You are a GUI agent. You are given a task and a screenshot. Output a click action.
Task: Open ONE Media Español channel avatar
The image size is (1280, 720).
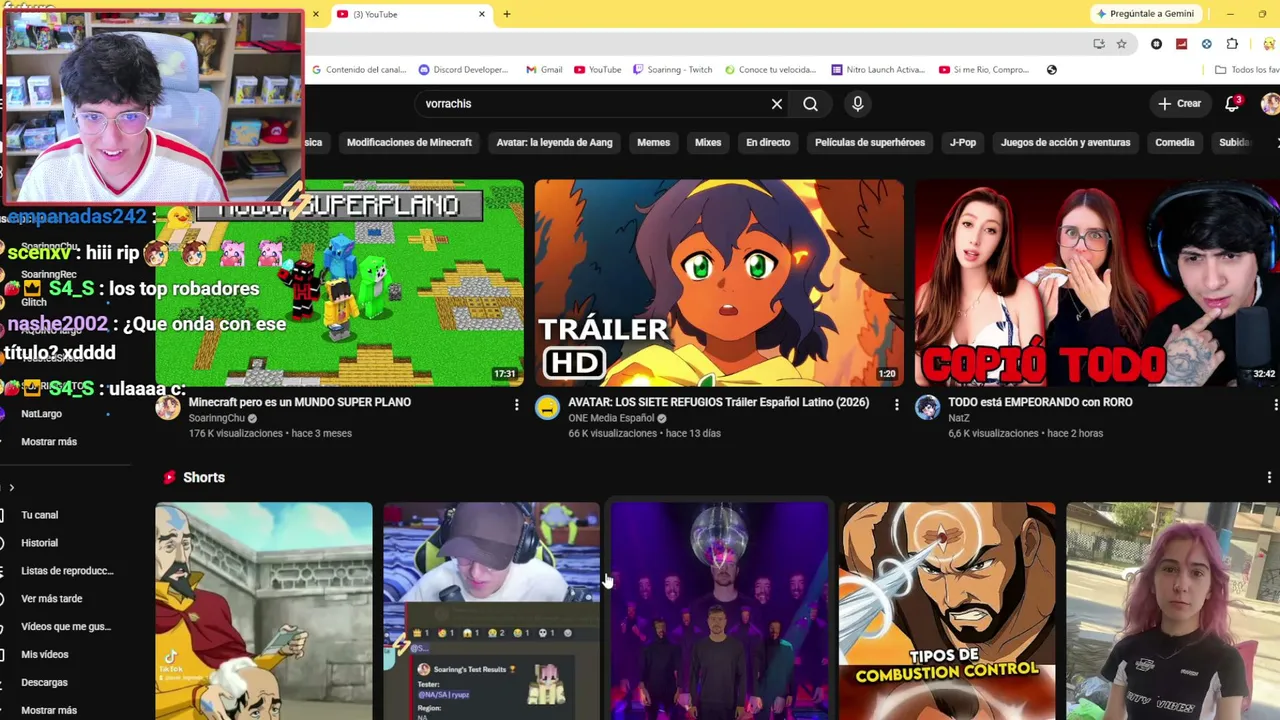547,407
